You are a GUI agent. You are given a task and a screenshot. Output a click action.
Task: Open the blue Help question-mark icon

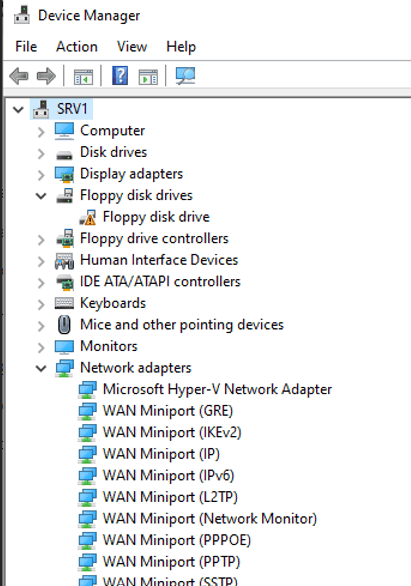[120, 75]
